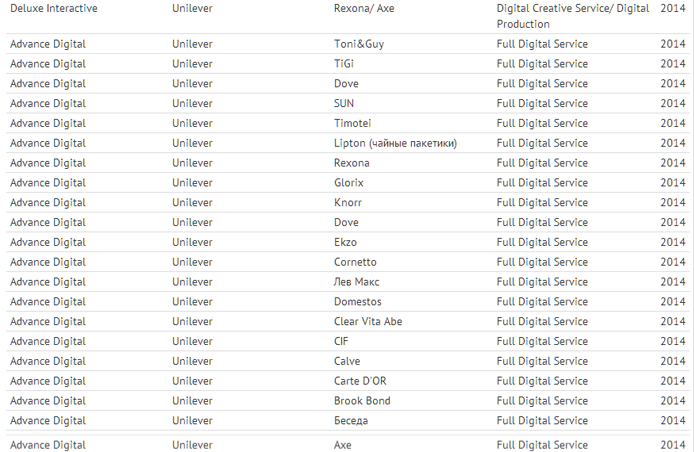
Task: Select the SUN brand cell
Action: click(x=344, y=103)
